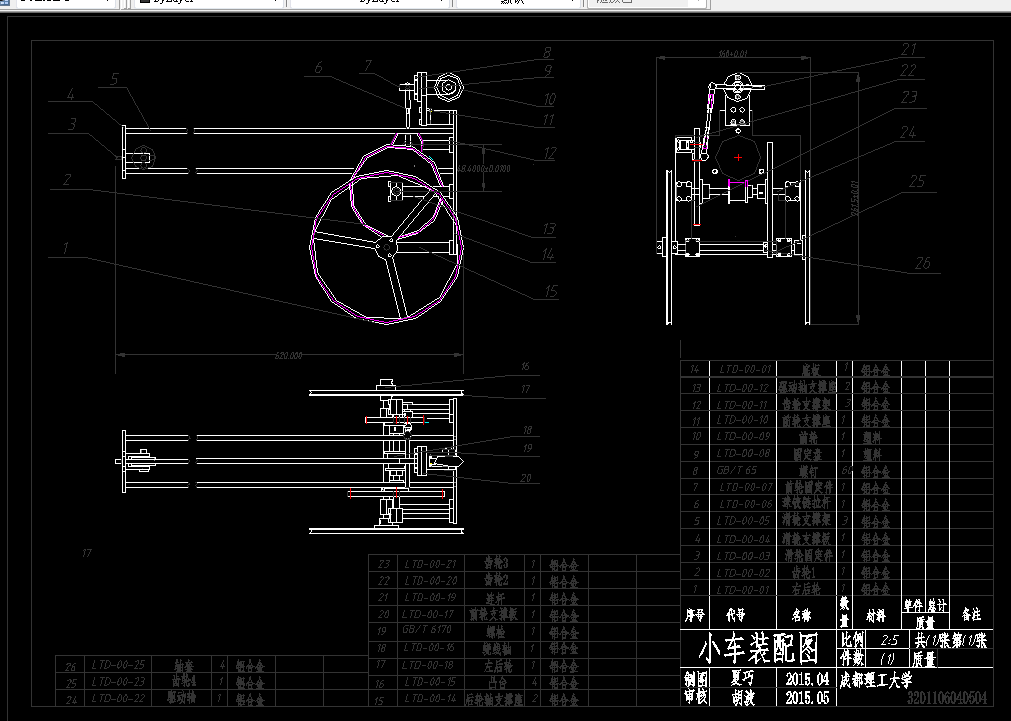Image resolution: width=1011 pixels, height=721 pixels.
Task: Click the date 2015.05 in title block
Action: [807, 698]
